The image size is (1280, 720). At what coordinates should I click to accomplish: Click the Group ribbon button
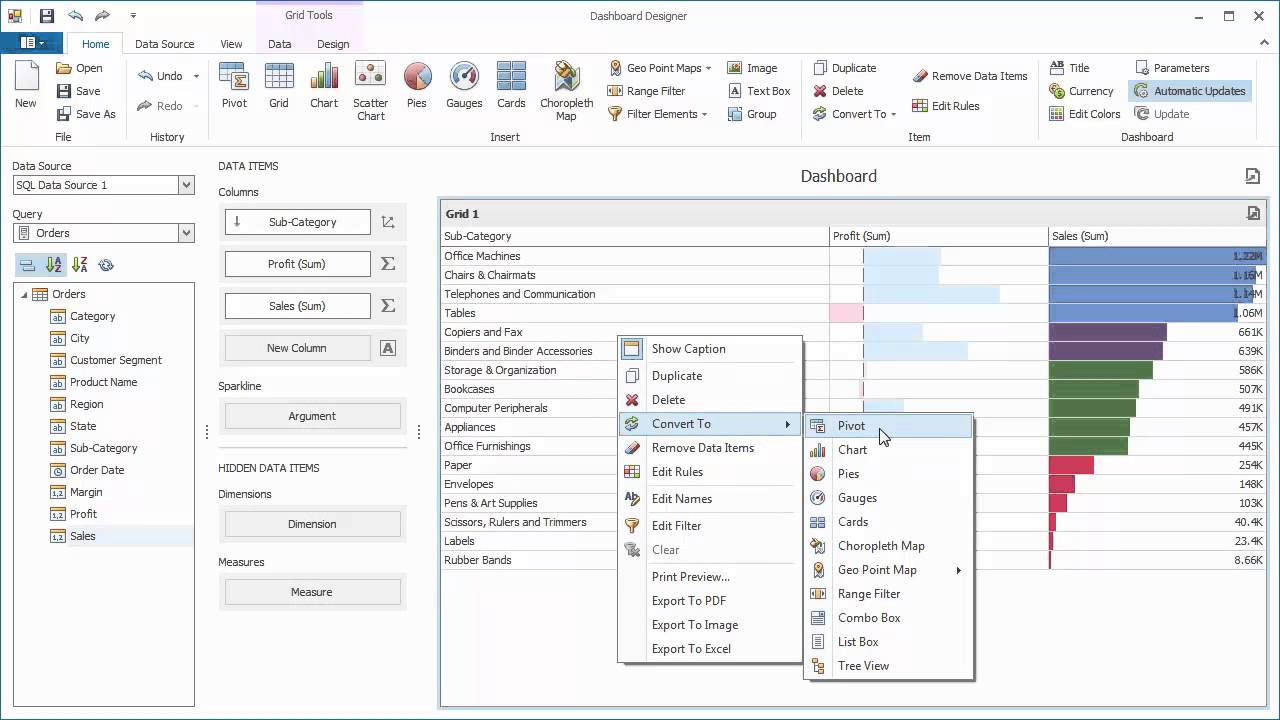[752, 114]
